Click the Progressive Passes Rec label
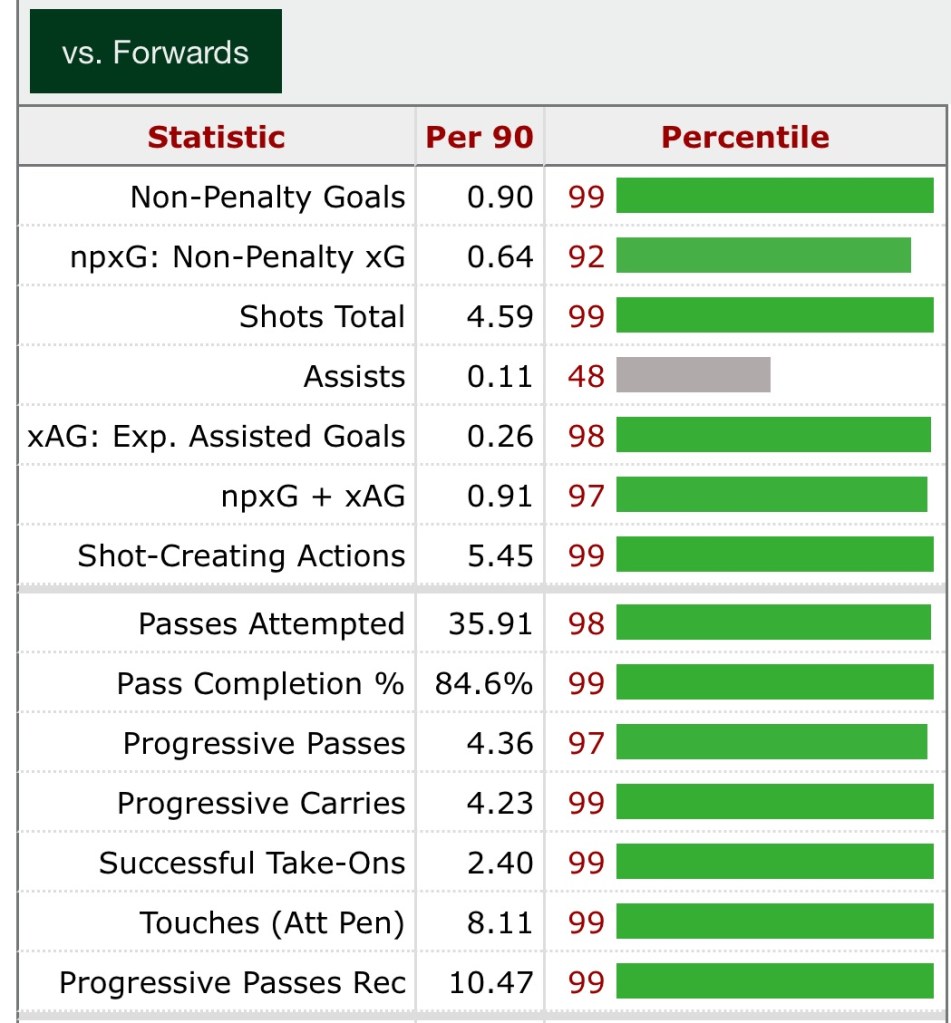 [x=232, y=983]
